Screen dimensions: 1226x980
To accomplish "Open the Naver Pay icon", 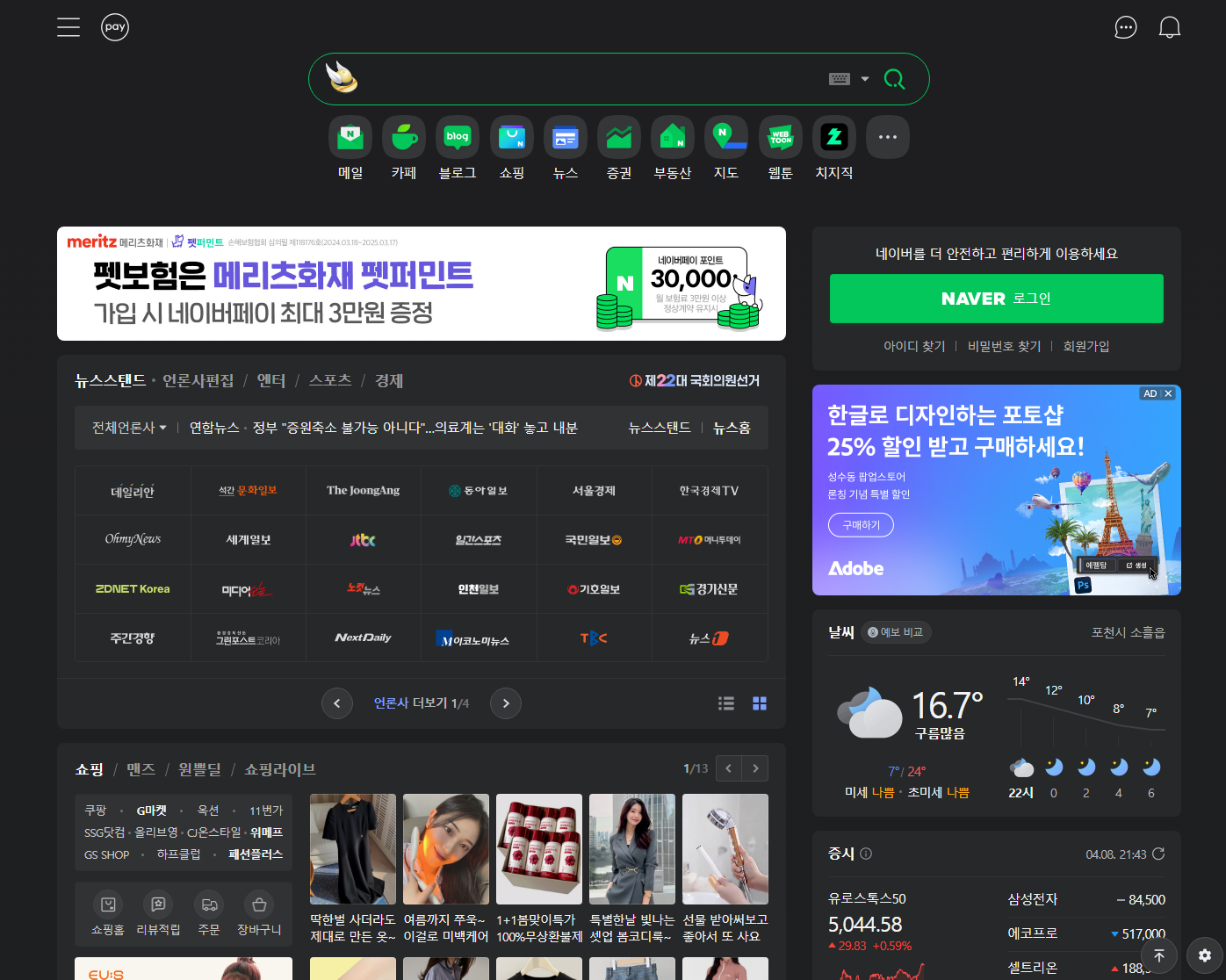I will [115, 27].
